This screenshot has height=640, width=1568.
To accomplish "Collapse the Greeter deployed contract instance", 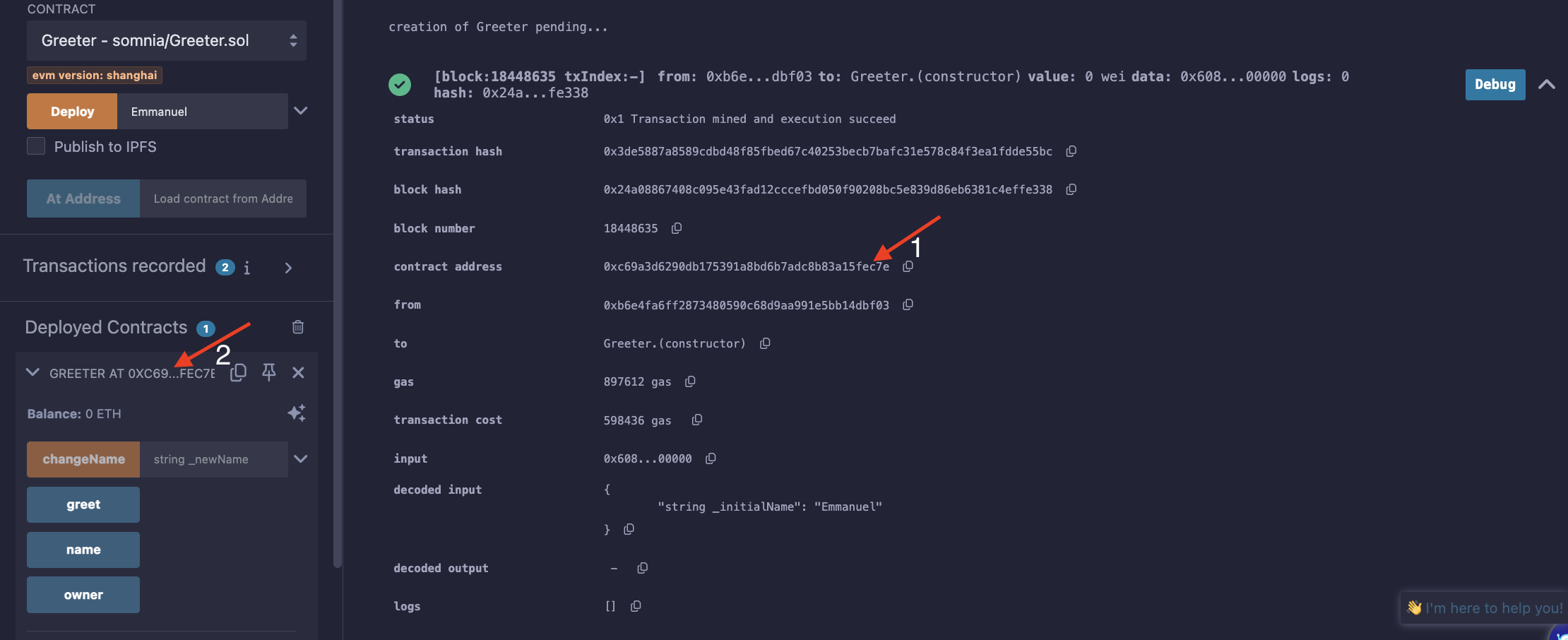I will click(x=32, y=372).
